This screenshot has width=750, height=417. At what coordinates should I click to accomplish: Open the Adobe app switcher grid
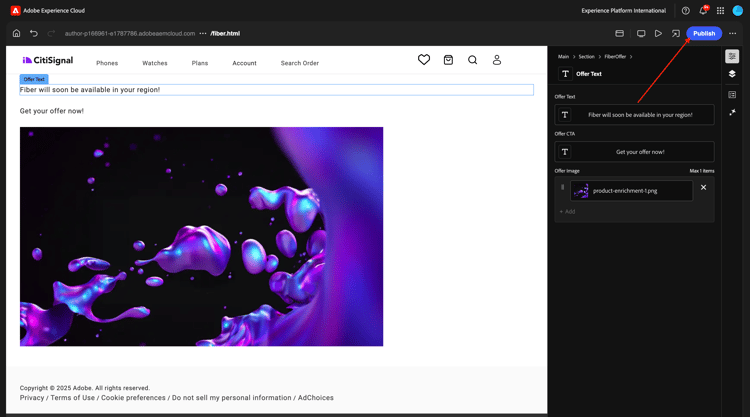pyautogui.click(x=720, y=11)
